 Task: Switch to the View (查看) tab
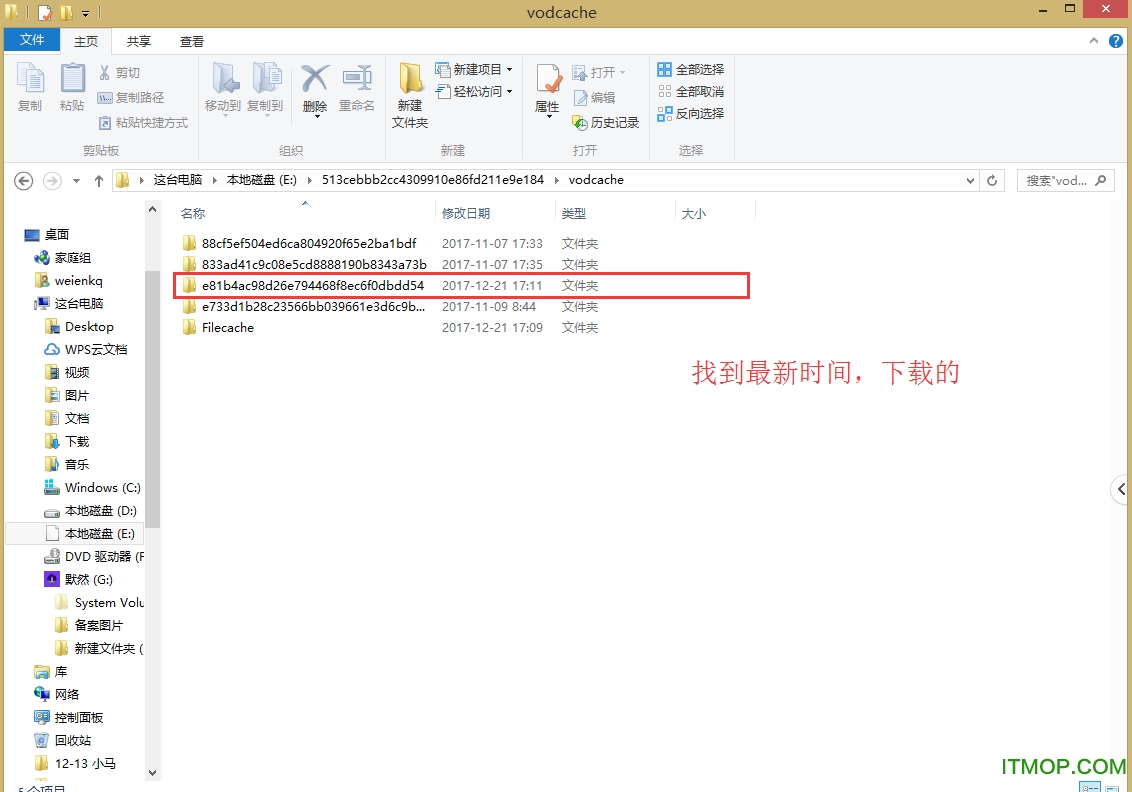(191, 41)
